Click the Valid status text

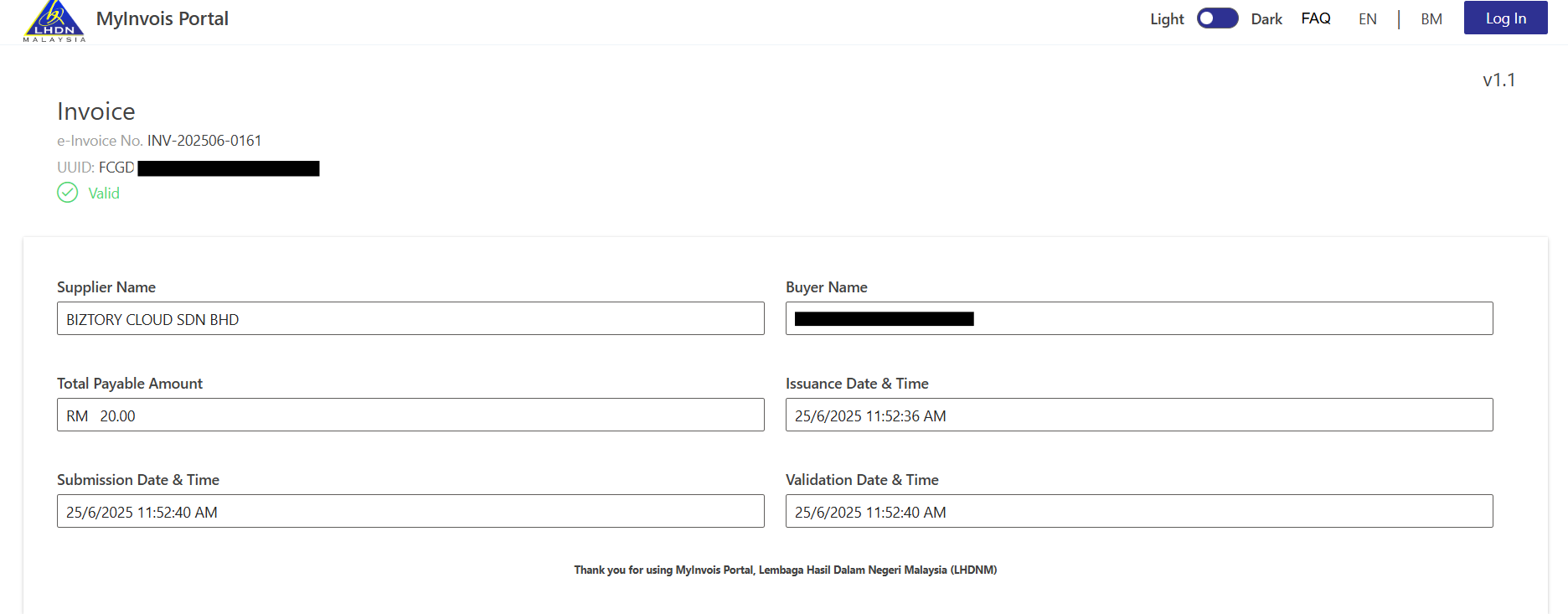(104, 193)
